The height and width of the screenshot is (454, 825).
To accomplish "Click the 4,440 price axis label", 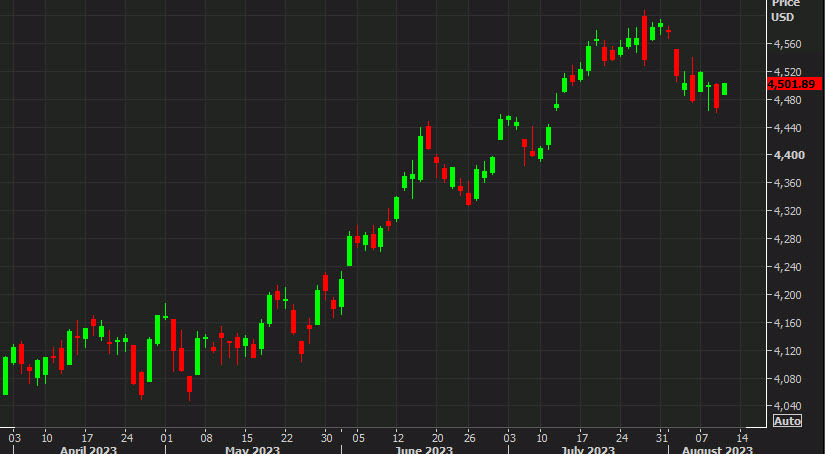I will pyautogui.click(x=788, y=128).
